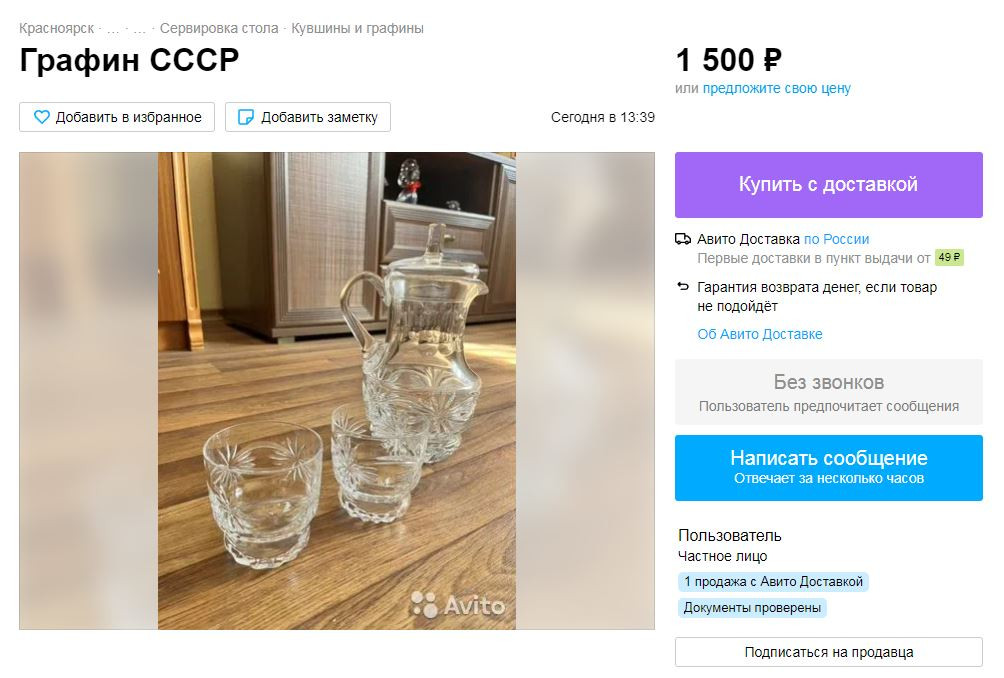Click the Пользователь seller name
Screen dimensions: 1004x678
point(729,535)
